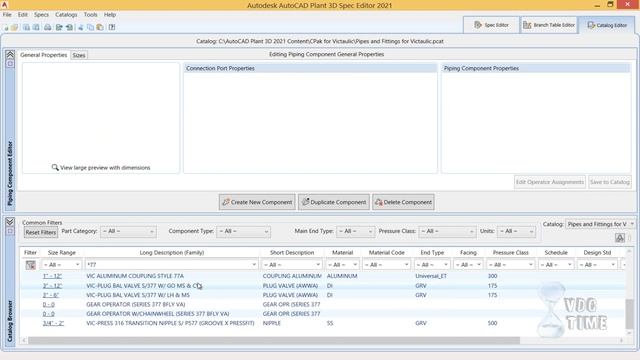Click Create New Component button

(257, 202)
